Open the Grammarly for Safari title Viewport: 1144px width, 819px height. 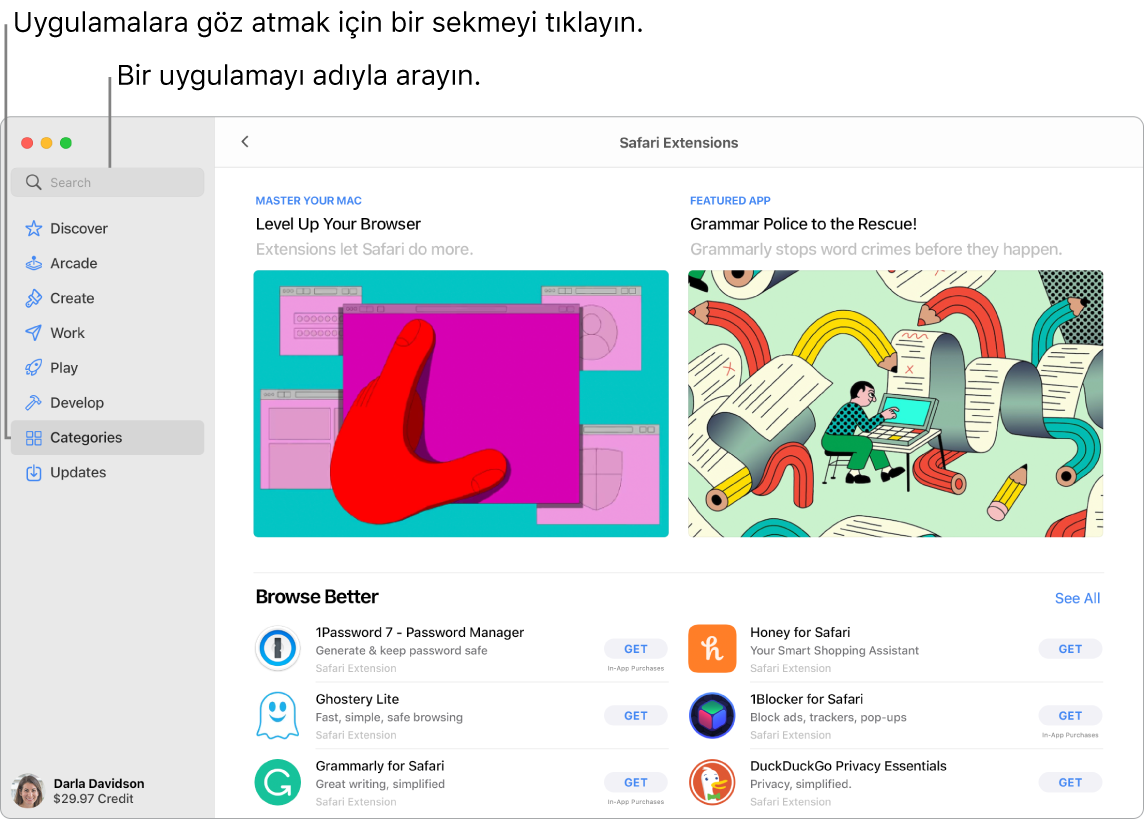[380, 766]
